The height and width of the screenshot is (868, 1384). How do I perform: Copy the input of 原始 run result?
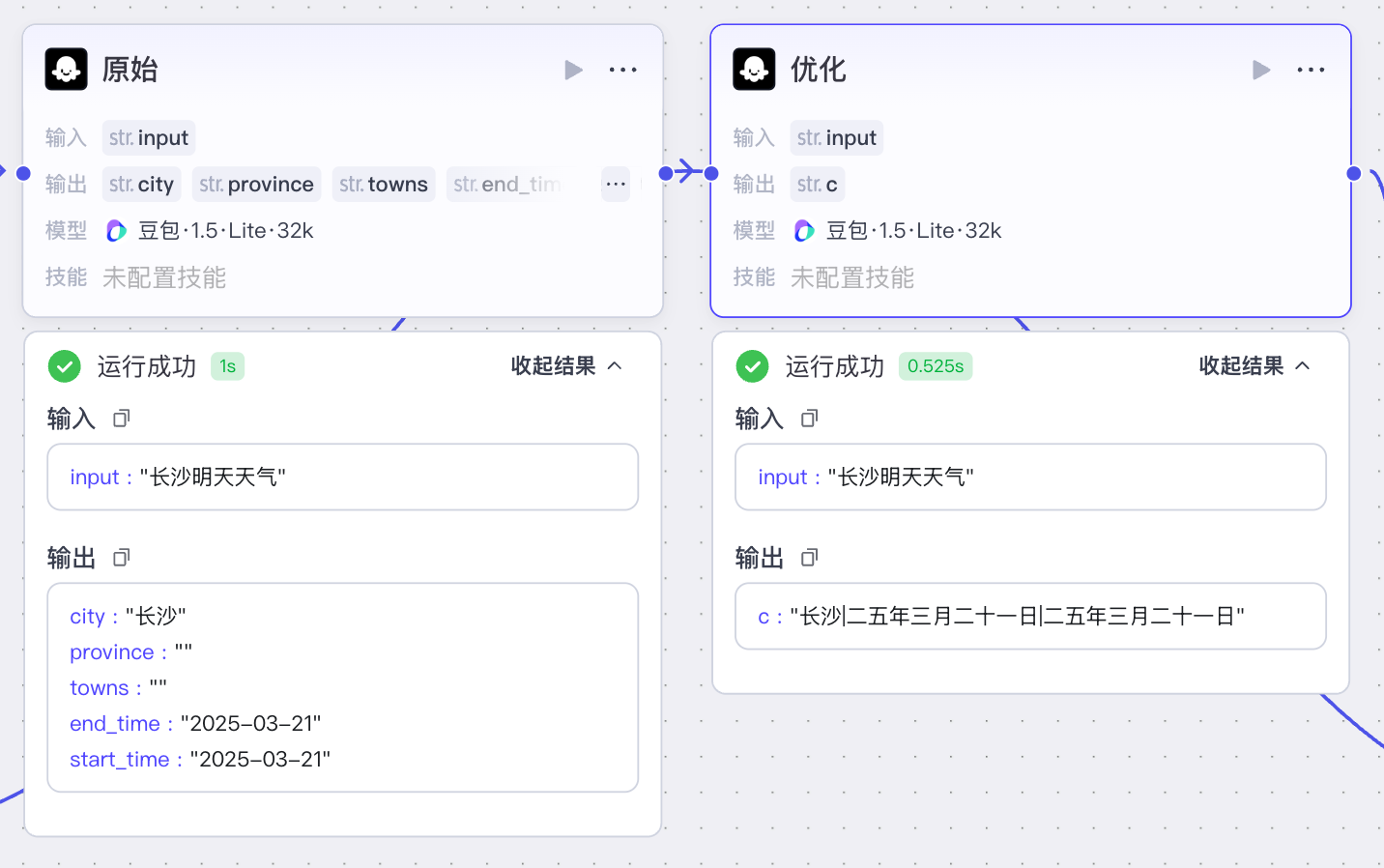tap(121, 419)
